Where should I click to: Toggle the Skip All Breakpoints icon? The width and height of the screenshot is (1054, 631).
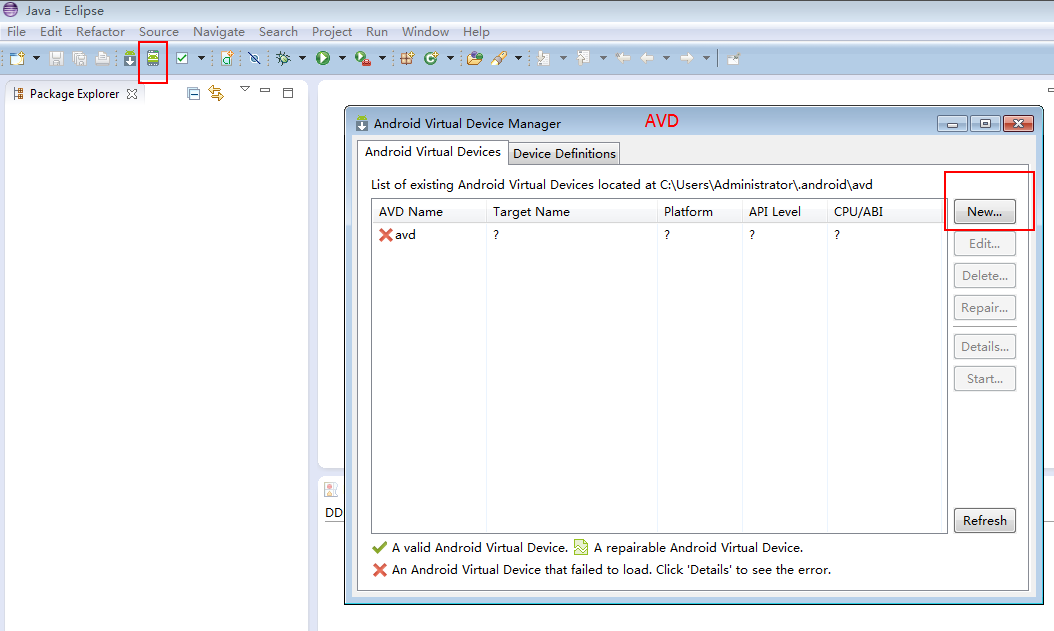(x=254, y=58)
